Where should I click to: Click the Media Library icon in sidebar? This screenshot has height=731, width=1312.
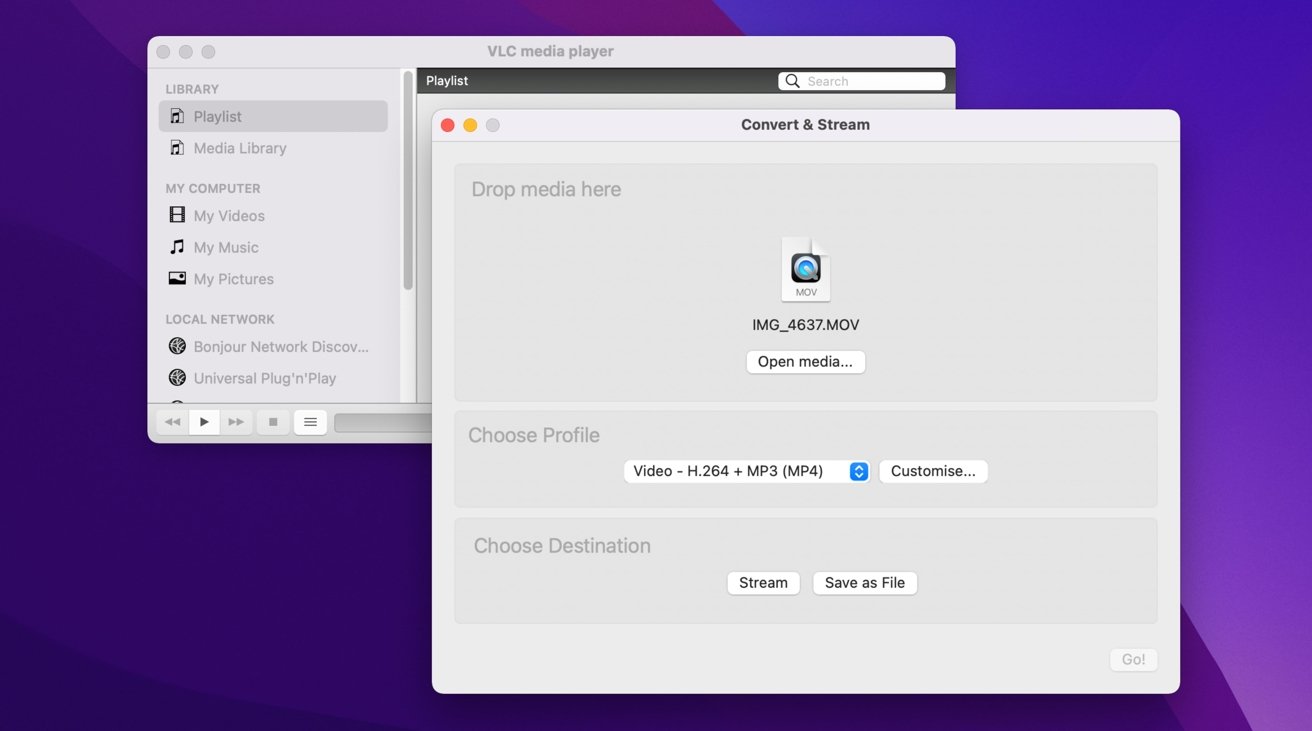click(x=177, y=148)
